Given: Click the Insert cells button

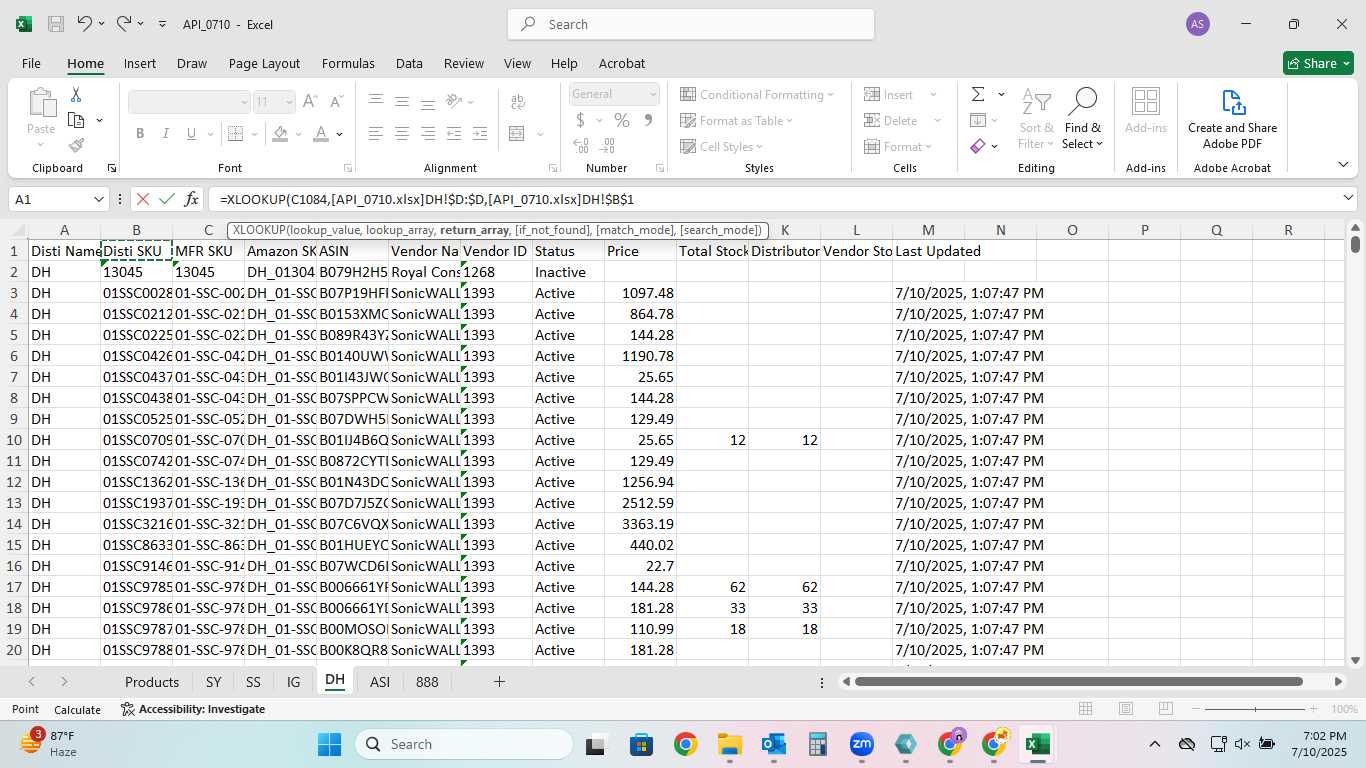Looking at the screenshot, I should pyautogui.click(x=889, y=94).
